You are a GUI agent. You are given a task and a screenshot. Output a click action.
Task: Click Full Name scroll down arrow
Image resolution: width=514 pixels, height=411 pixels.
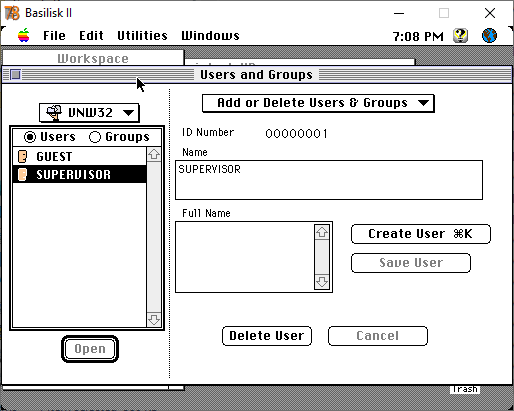[322, 282]
